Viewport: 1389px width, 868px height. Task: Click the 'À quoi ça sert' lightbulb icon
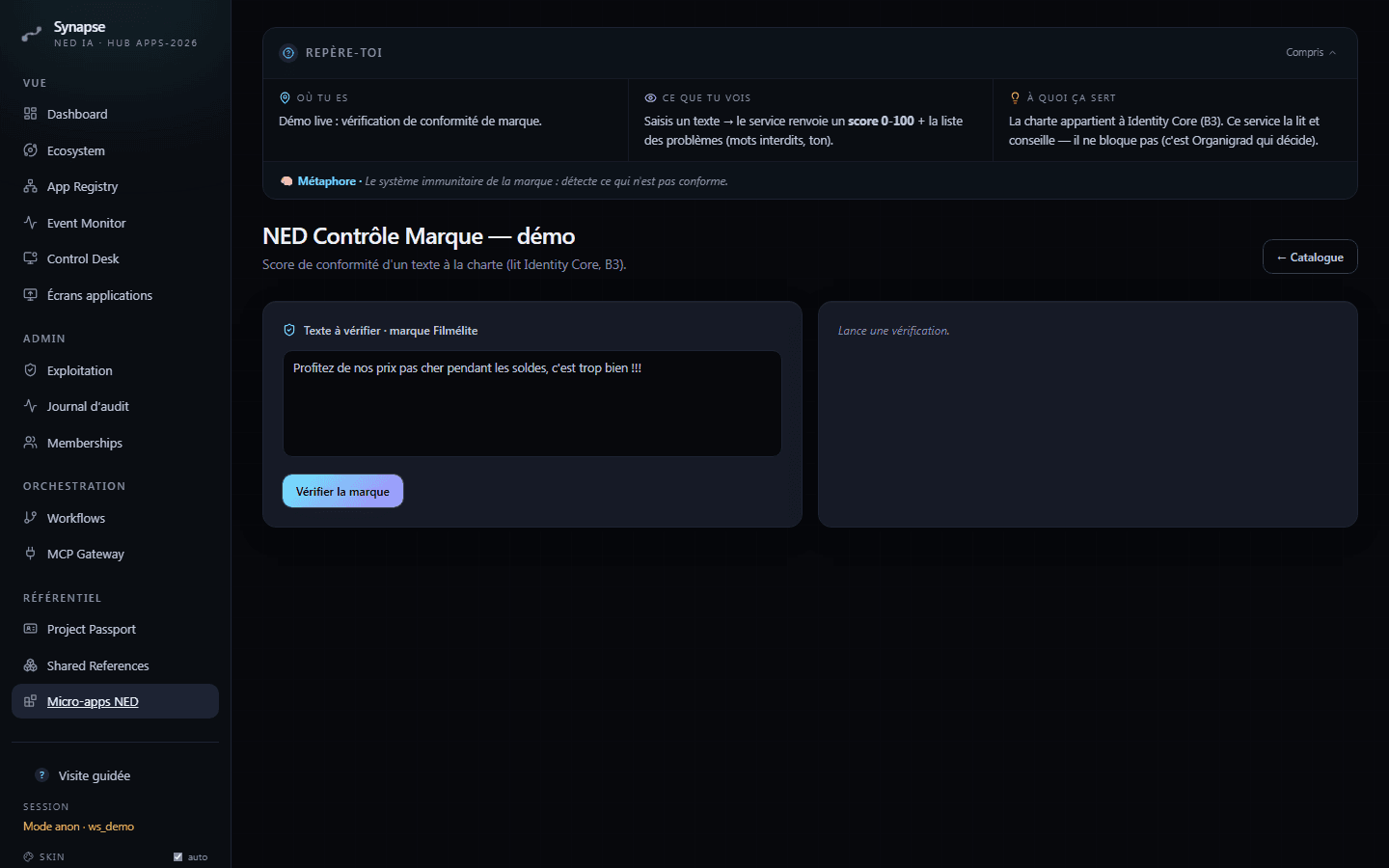1015,97
